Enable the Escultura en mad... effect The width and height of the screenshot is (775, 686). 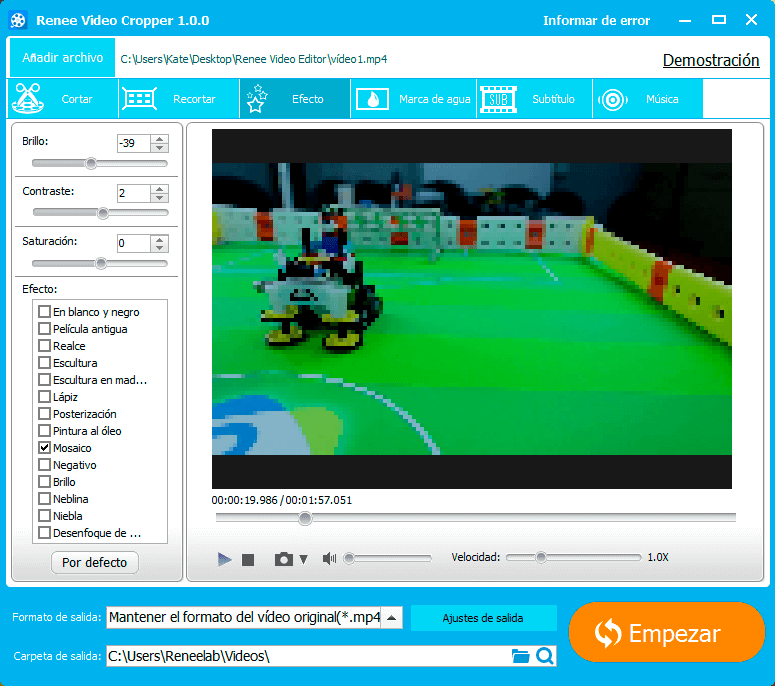coord(44,380)
